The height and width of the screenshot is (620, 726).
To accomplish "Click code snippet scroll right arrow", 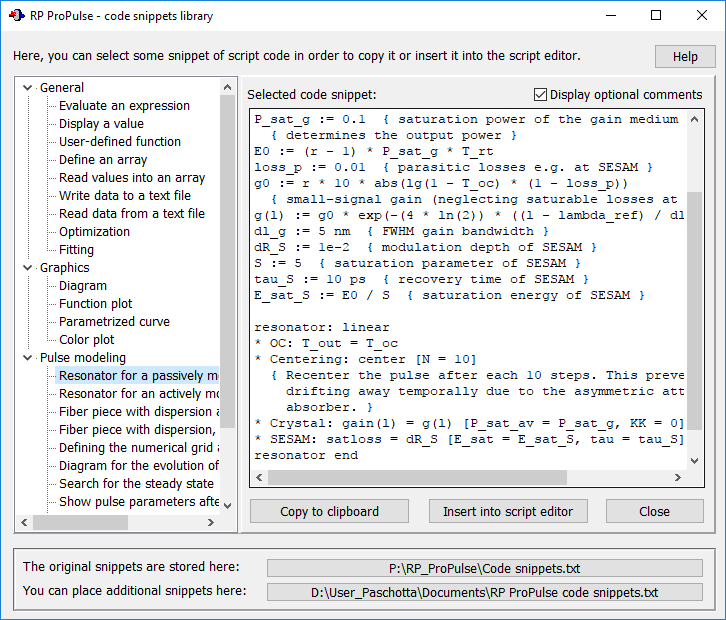I will click(678, 477).
